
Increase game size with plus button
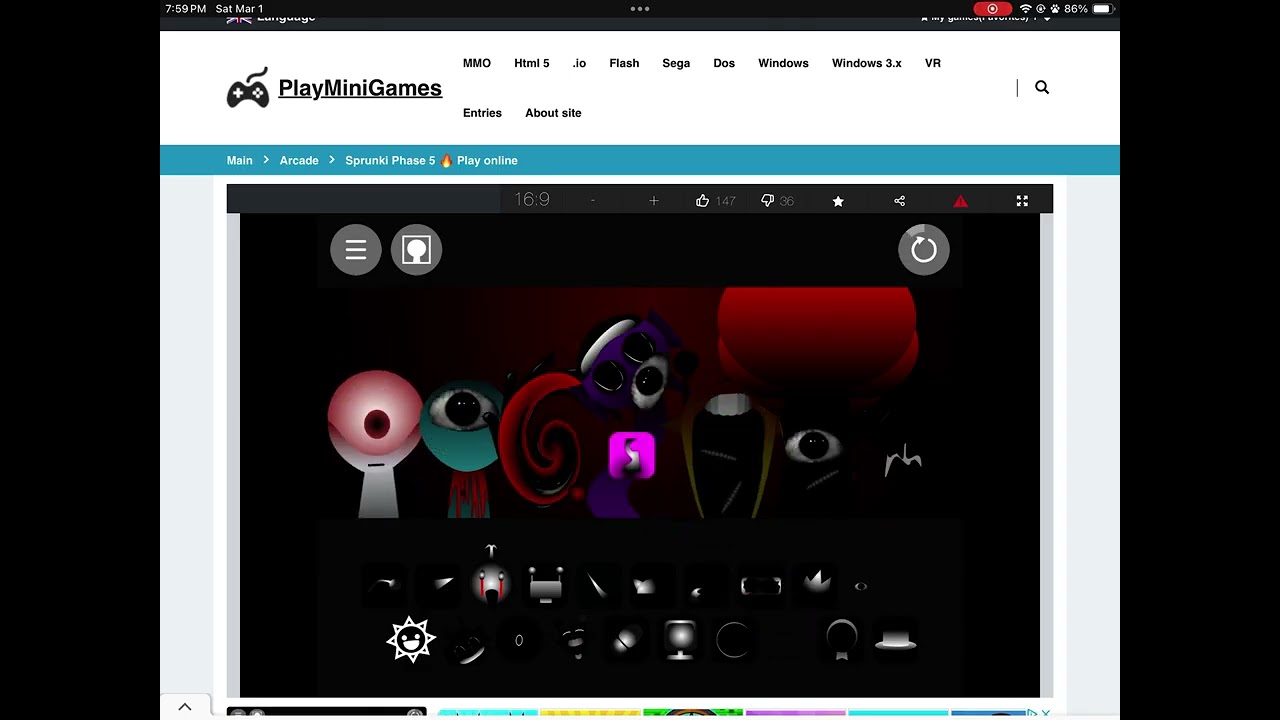[654, 201]
